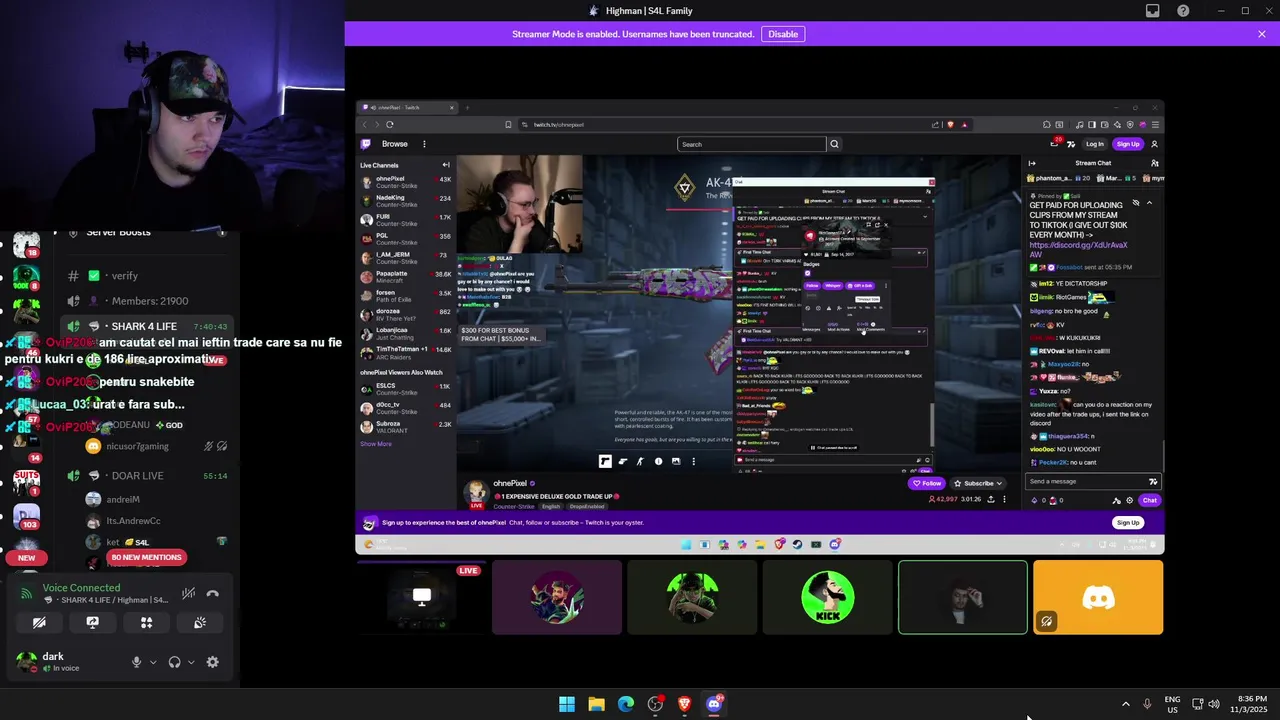
Task: Click Show More under Twitch channels
Action: (x=376, y=444)
